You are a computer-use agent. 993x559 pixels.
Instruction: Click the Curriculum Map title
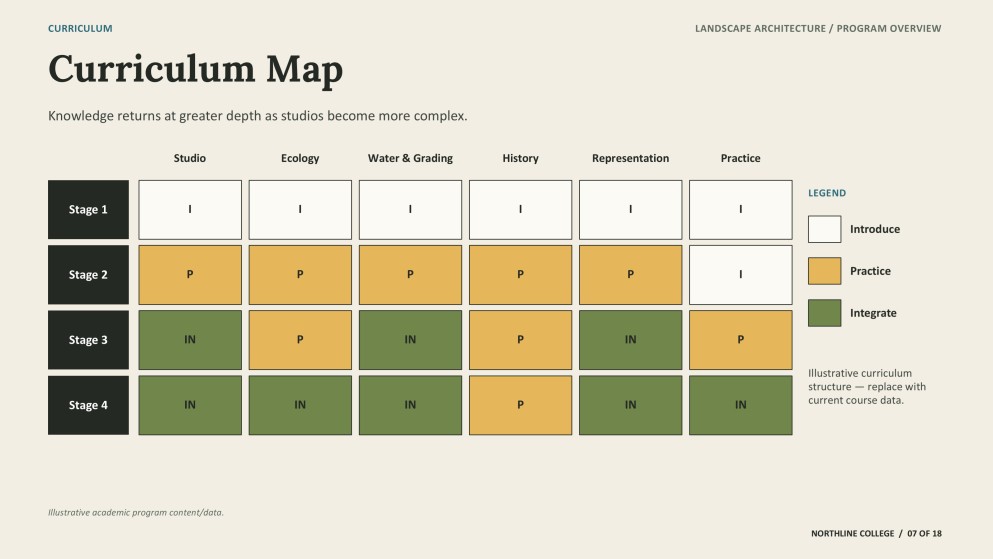point(195,69)
